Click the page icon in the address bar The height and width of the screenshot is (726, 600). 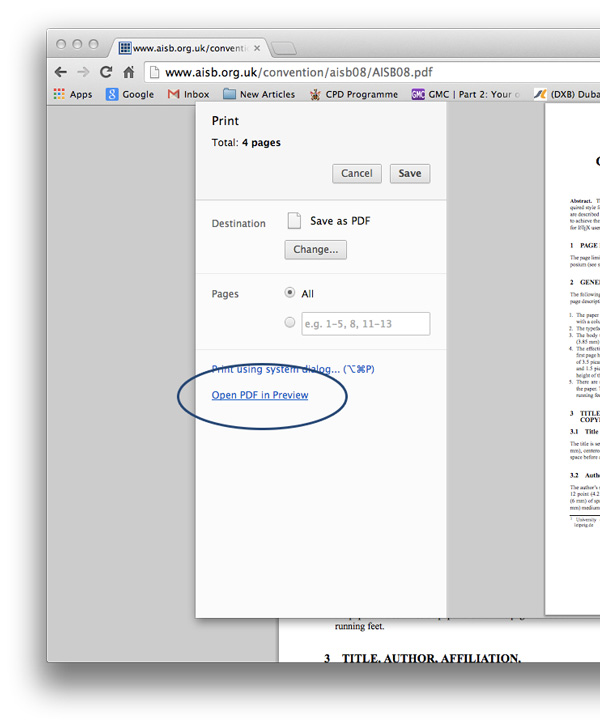pos(155,72)
